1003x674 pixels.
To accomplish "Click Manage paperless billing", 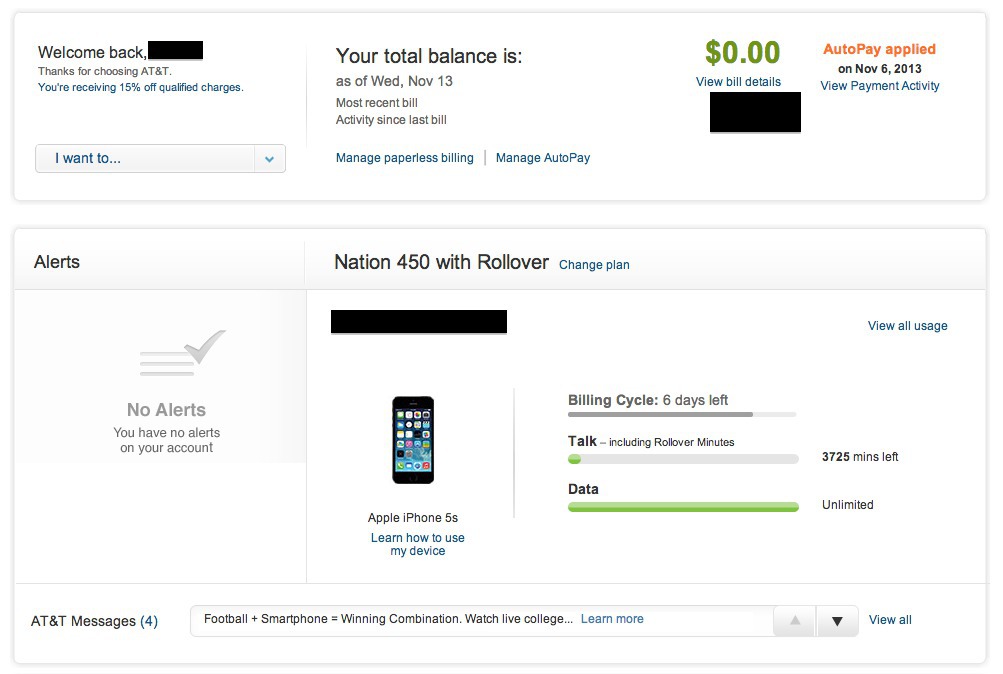I will pos(405,158).
